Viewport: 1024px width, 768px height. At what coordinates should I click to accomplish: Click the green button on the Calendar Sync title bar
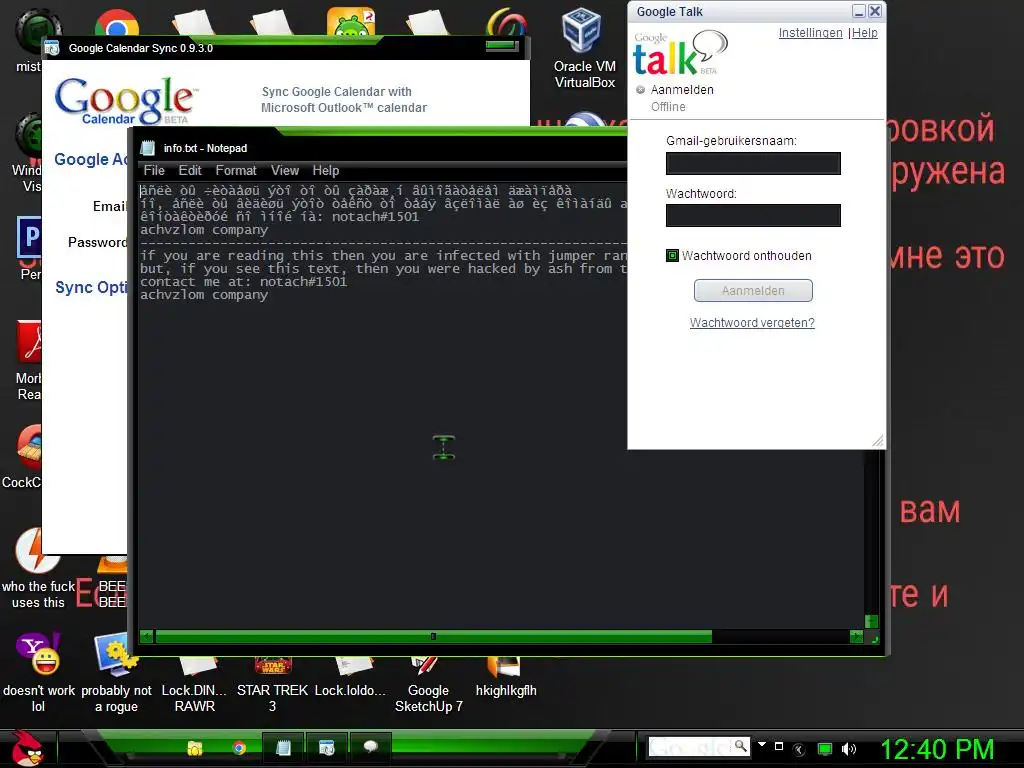[501, 46]
